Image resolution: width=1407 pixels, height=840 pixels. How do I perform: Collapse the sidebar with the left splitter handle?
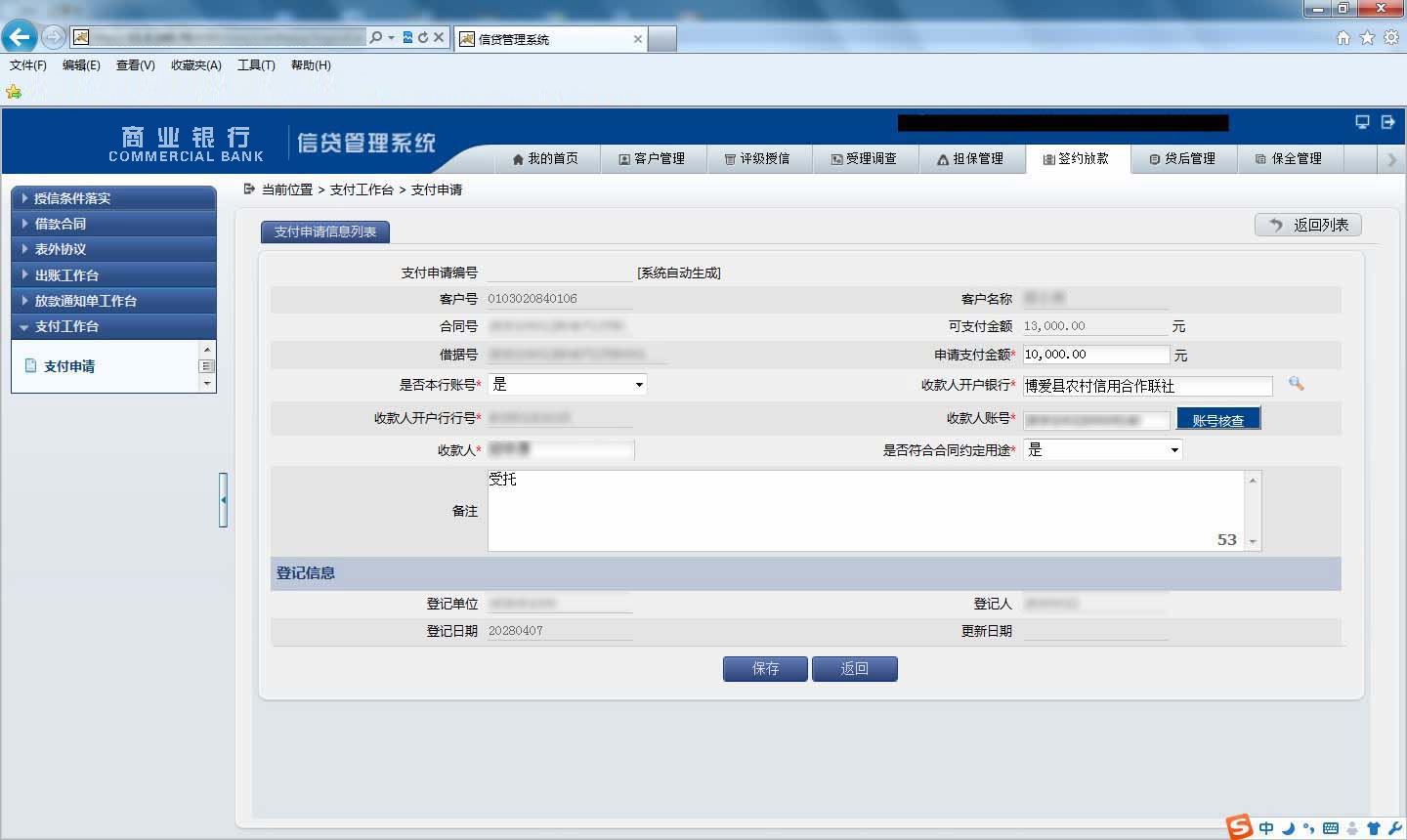[223, 500]
